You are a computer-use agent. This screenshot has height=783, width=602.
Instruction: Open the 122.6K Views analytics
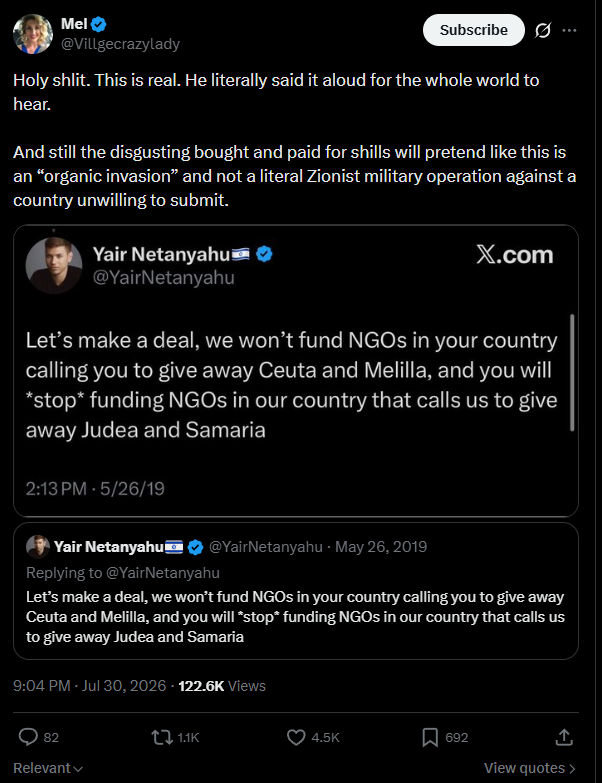point(222,686)
